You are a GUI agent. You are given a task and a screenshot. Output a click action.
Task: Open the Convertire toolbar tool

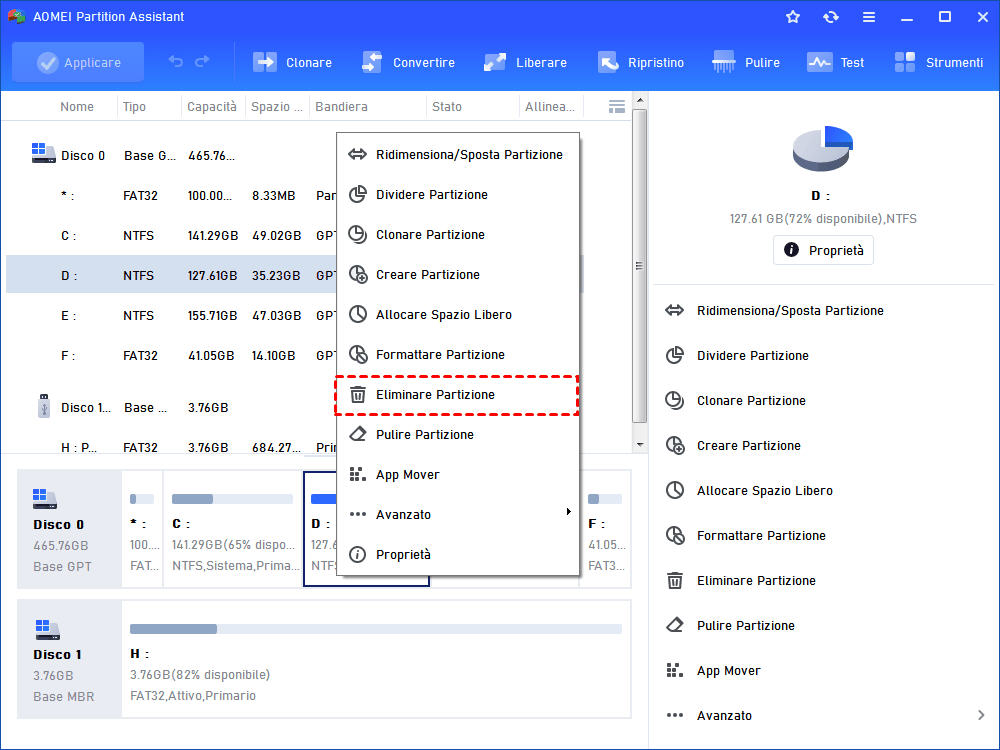pos(408,62)
